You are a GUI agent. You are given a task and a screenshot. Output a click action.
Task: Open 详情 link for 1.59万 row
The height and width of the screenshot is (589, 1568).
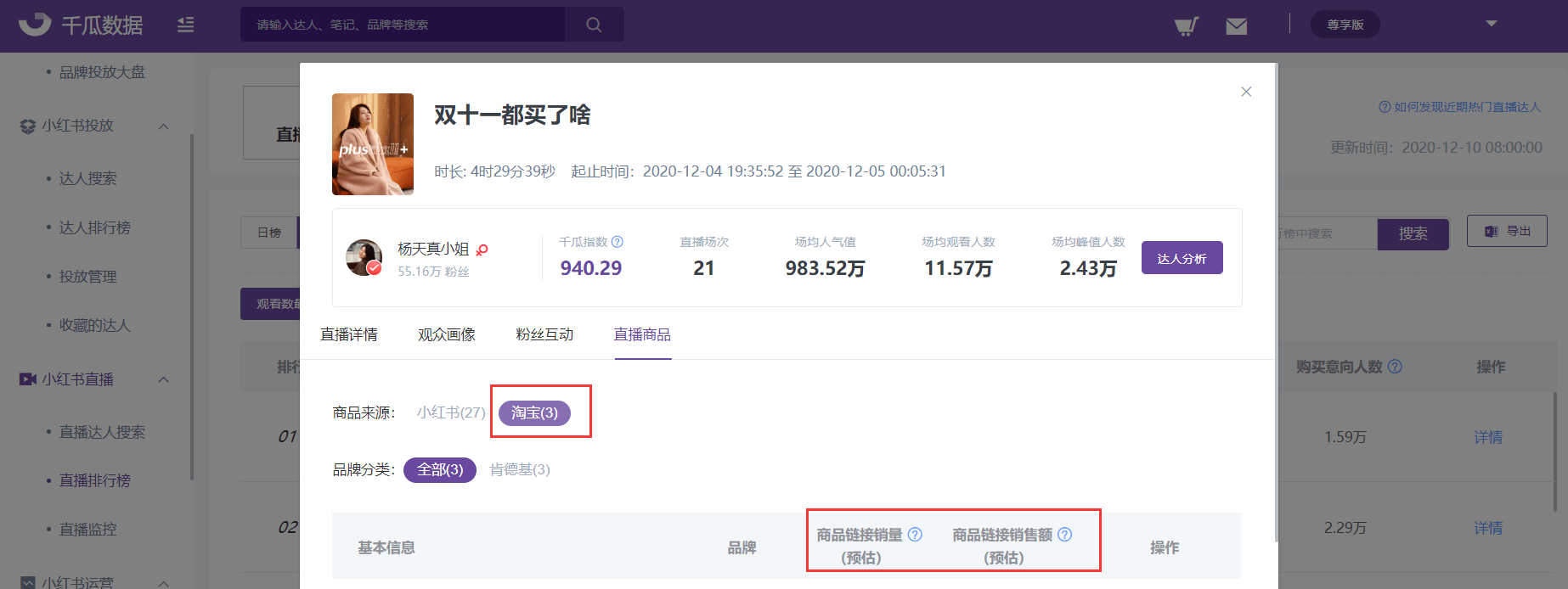click(1488, 437)
